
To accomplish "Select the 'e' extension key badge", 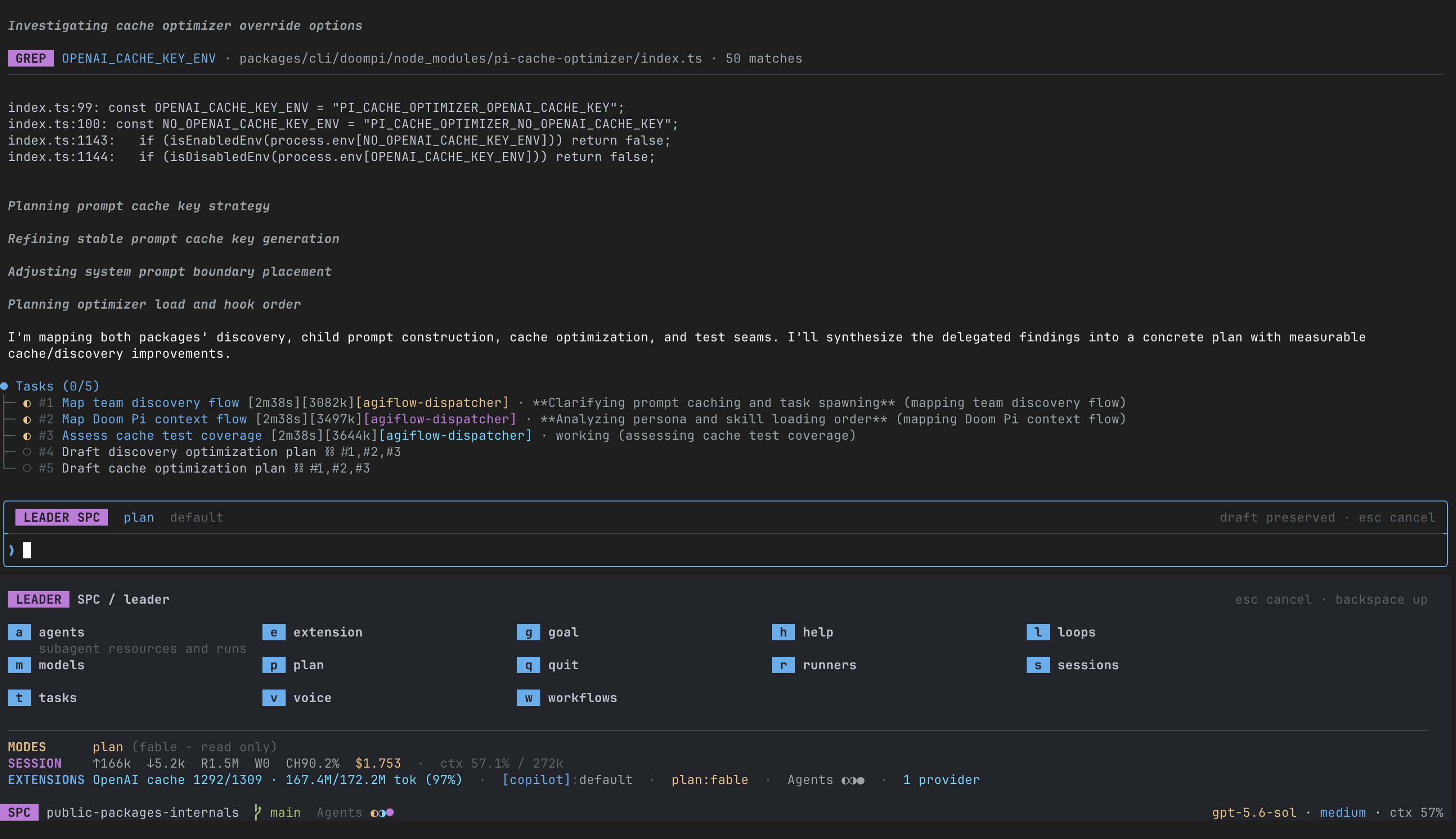I will pyautogui.click(x=274, y=632).
